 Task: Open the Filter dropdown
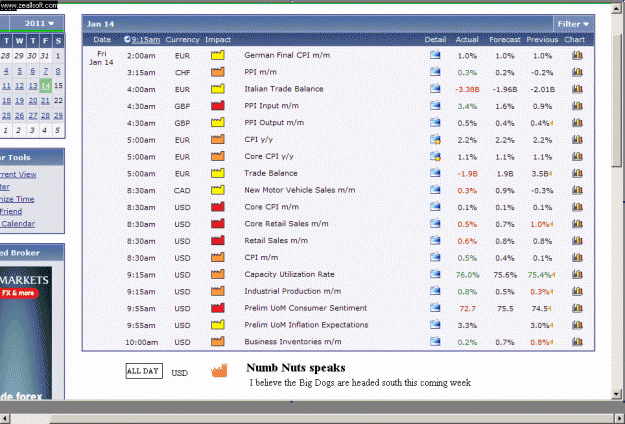pos(573,24)
